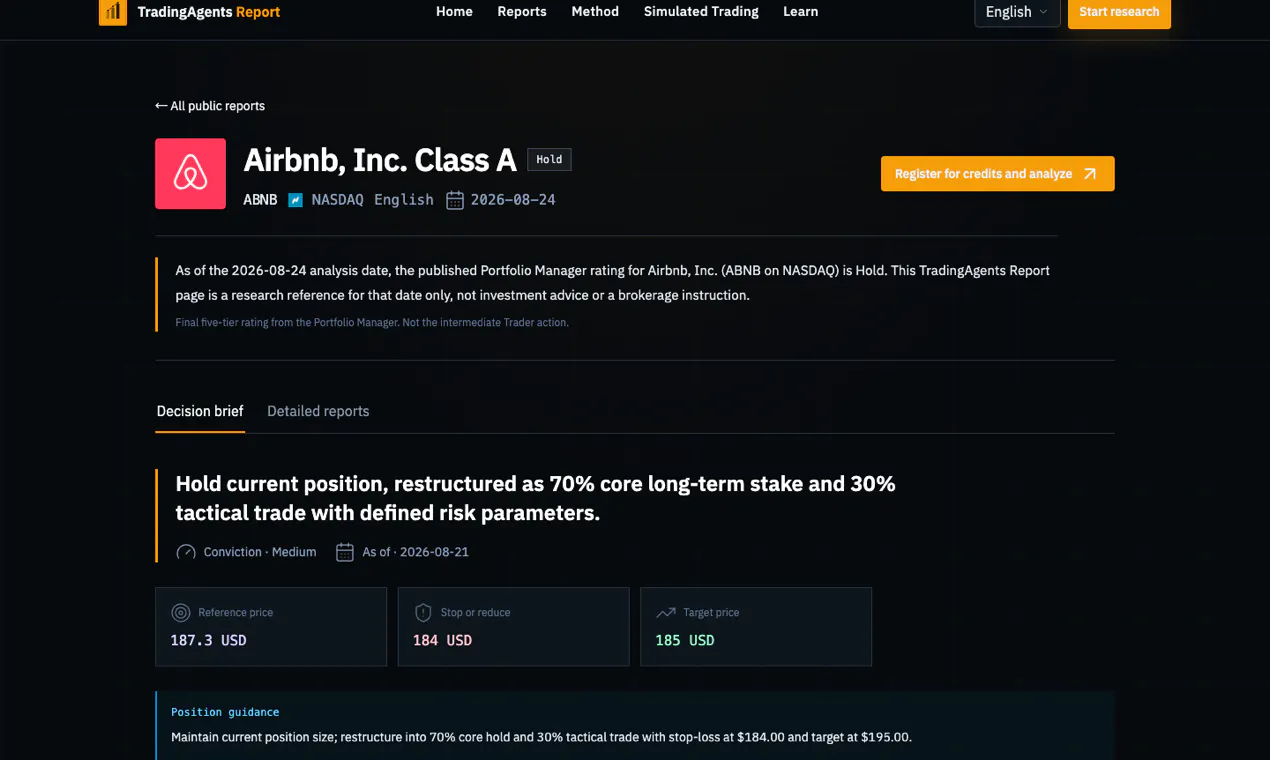Click the target icon in Reference price card
The width and height of the screenshot is (1270, 760).
(x=181, y=613)
